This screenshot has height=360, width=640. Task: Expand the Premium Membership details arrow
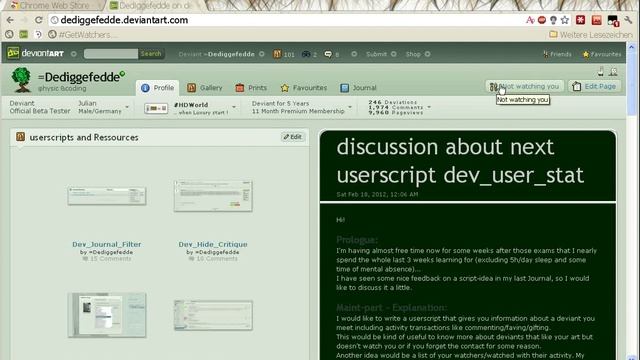(350, 107)
